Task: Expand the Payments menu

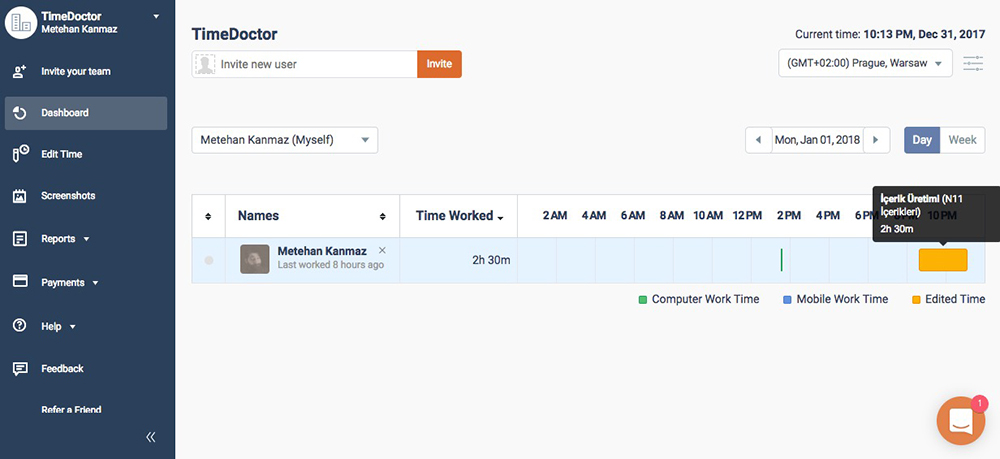Action: (x=69, y=283)
